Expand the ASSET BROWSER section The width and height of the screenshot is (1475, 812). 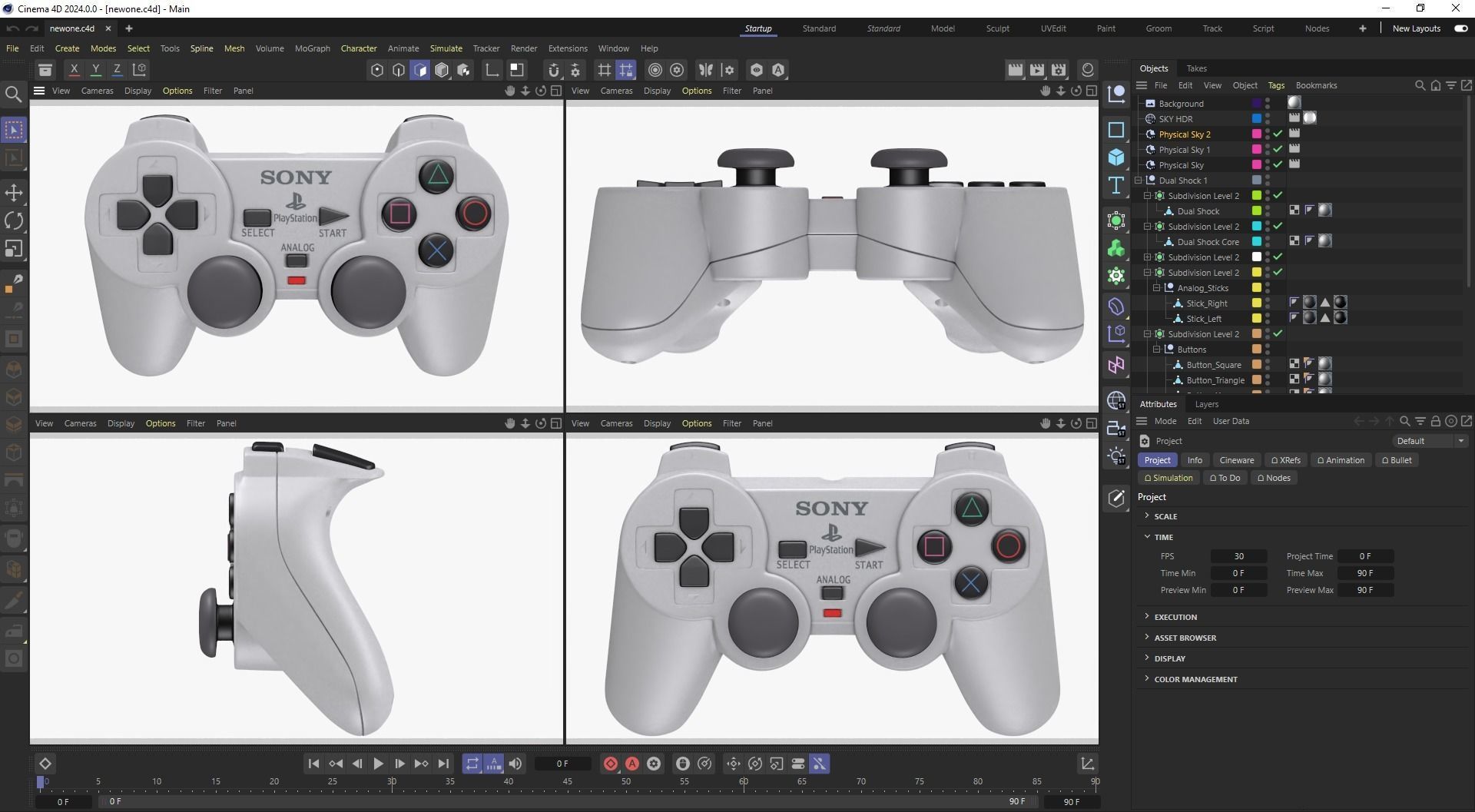tap(1147, 637)
